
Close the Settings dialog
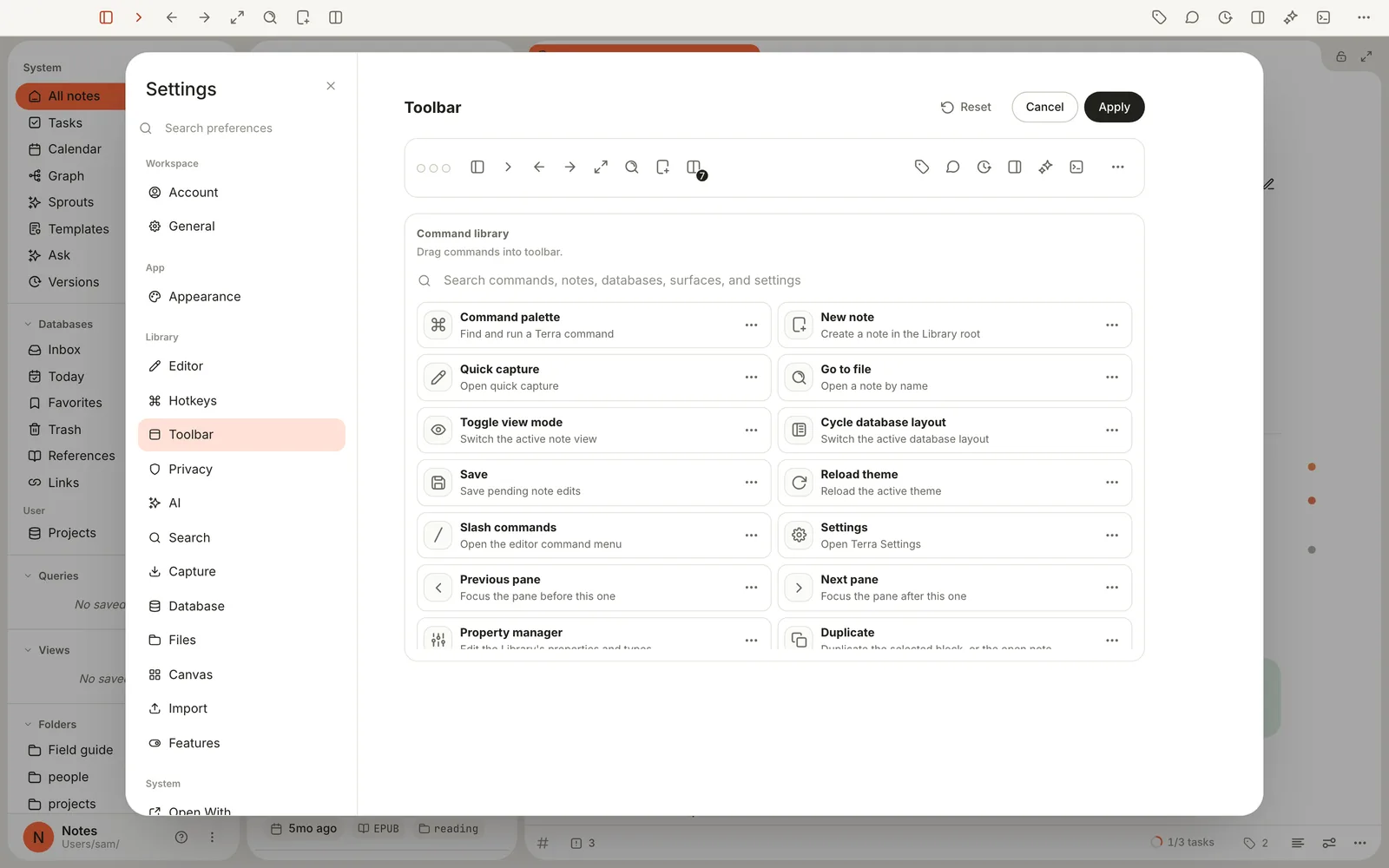(x=331, y=86)
